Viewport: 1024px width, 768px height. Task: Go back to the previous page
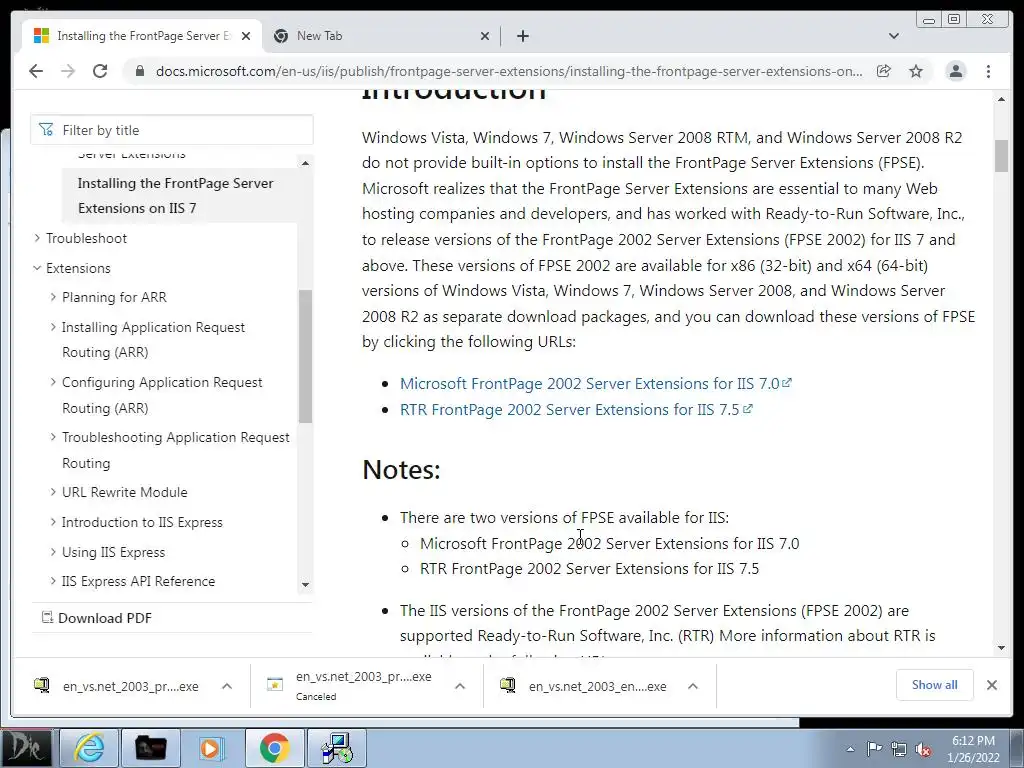(x=36, y=71)
